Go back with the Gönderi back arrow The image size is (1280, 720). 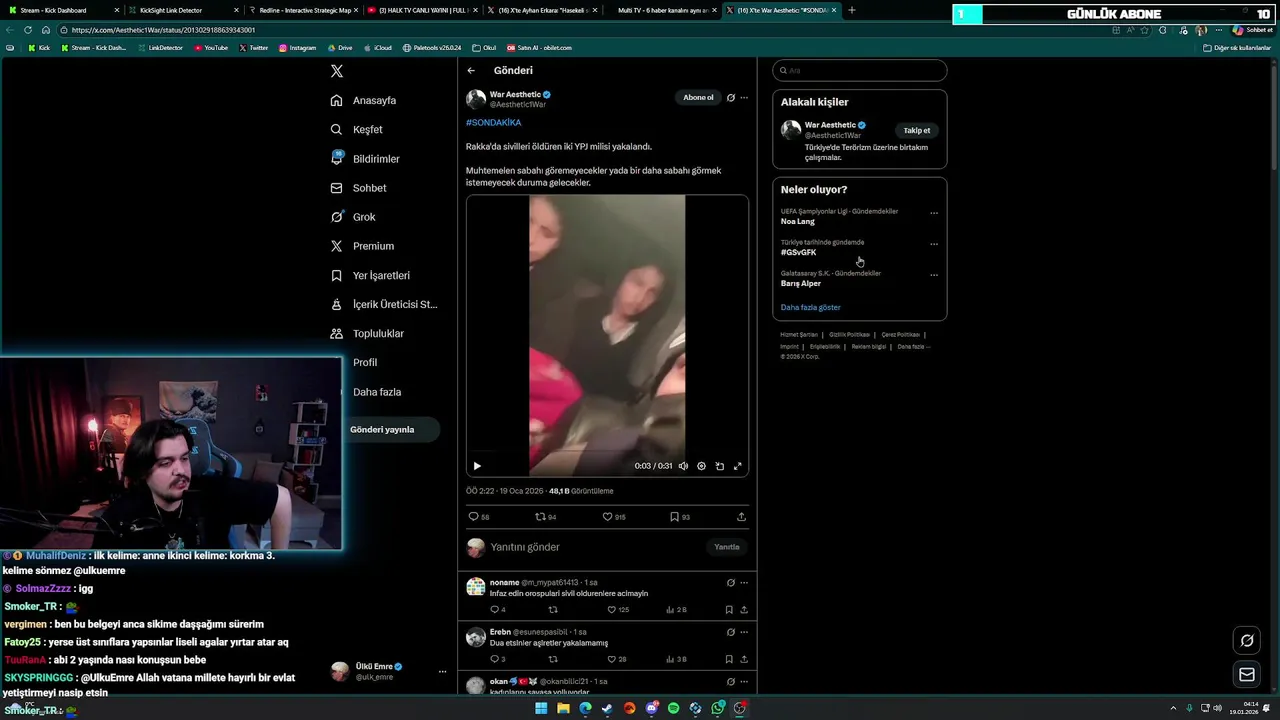click(x=471, y=70)
